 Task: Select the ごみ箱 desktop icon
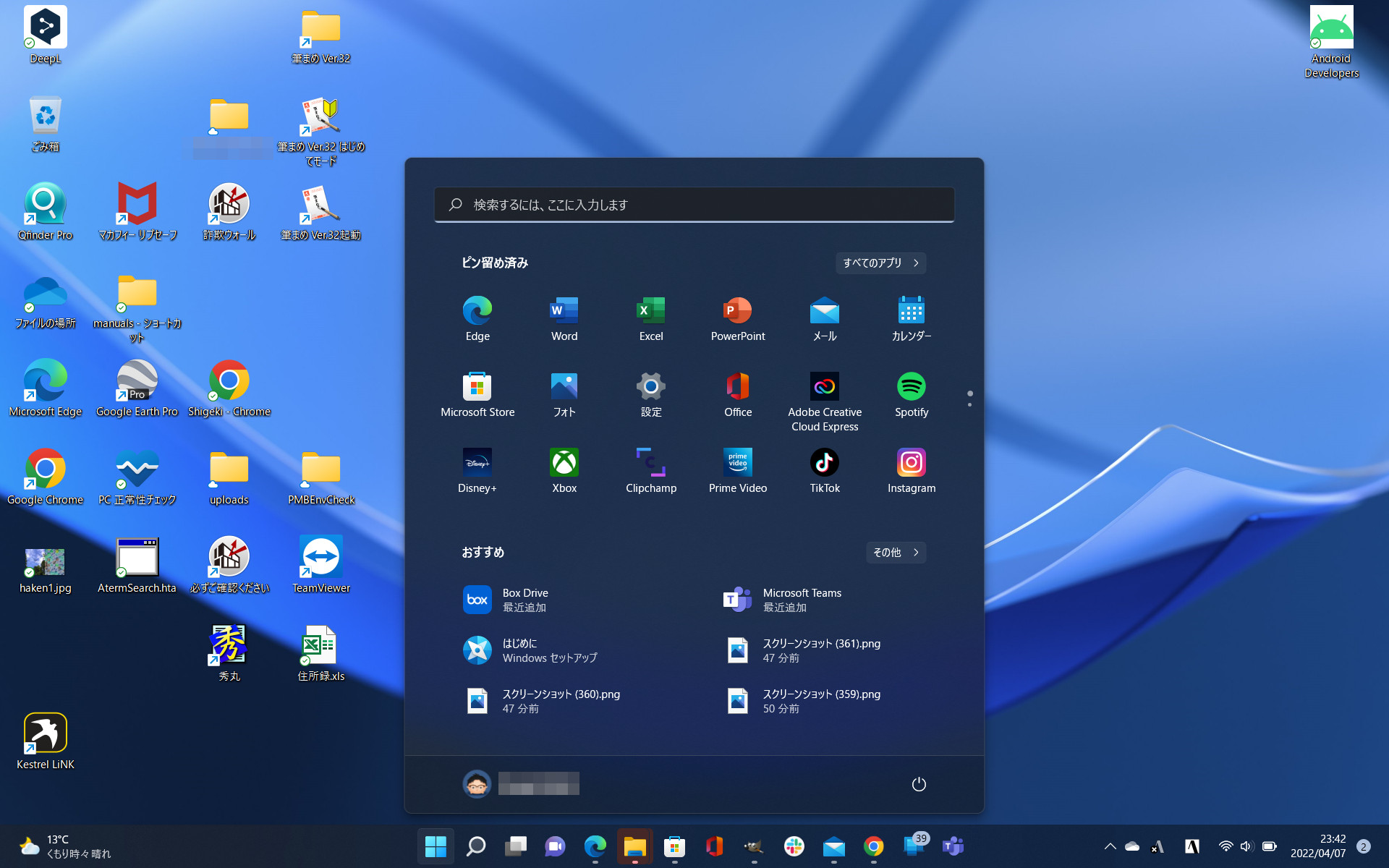point(46,124)
